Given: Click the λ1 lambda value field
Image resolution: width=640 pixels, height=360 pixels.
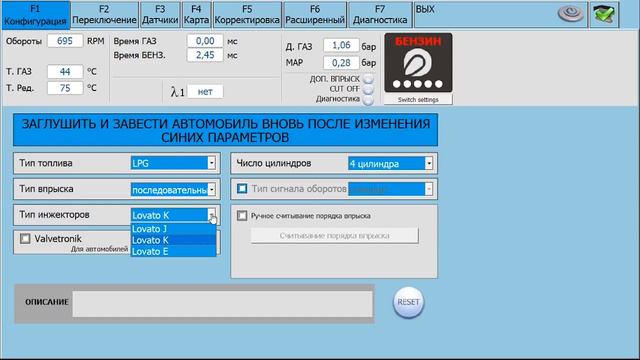Looking at the screenshot, I should 205,92.
